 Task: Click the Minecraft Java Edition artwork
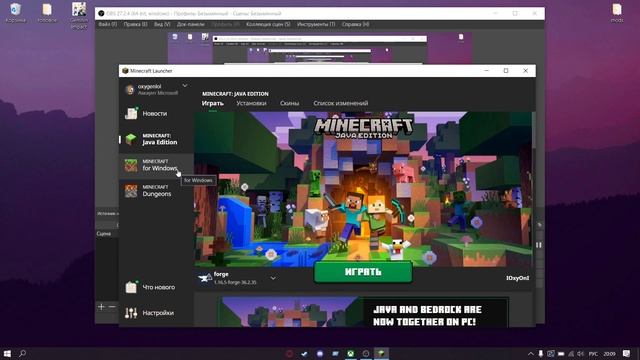(363, 189)
